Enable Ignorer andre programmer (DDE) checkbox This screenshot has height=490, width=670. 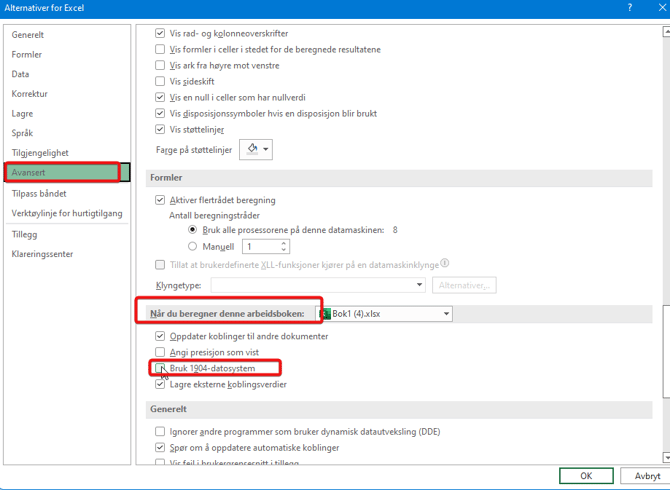[160, 431]
